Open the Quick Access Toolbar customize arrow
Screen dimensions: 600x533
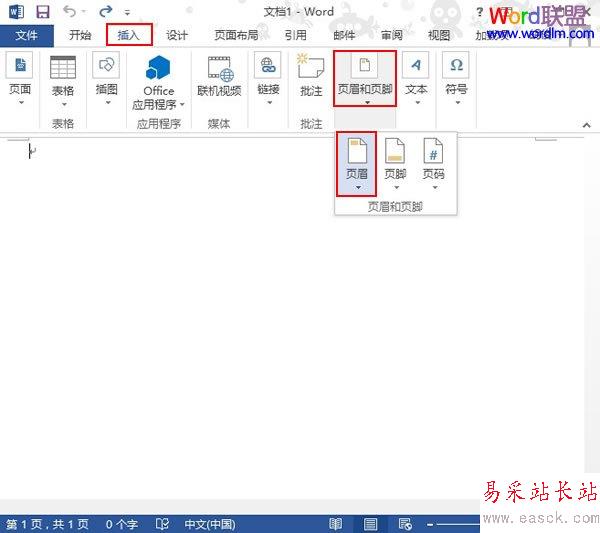tap(127, 13)
